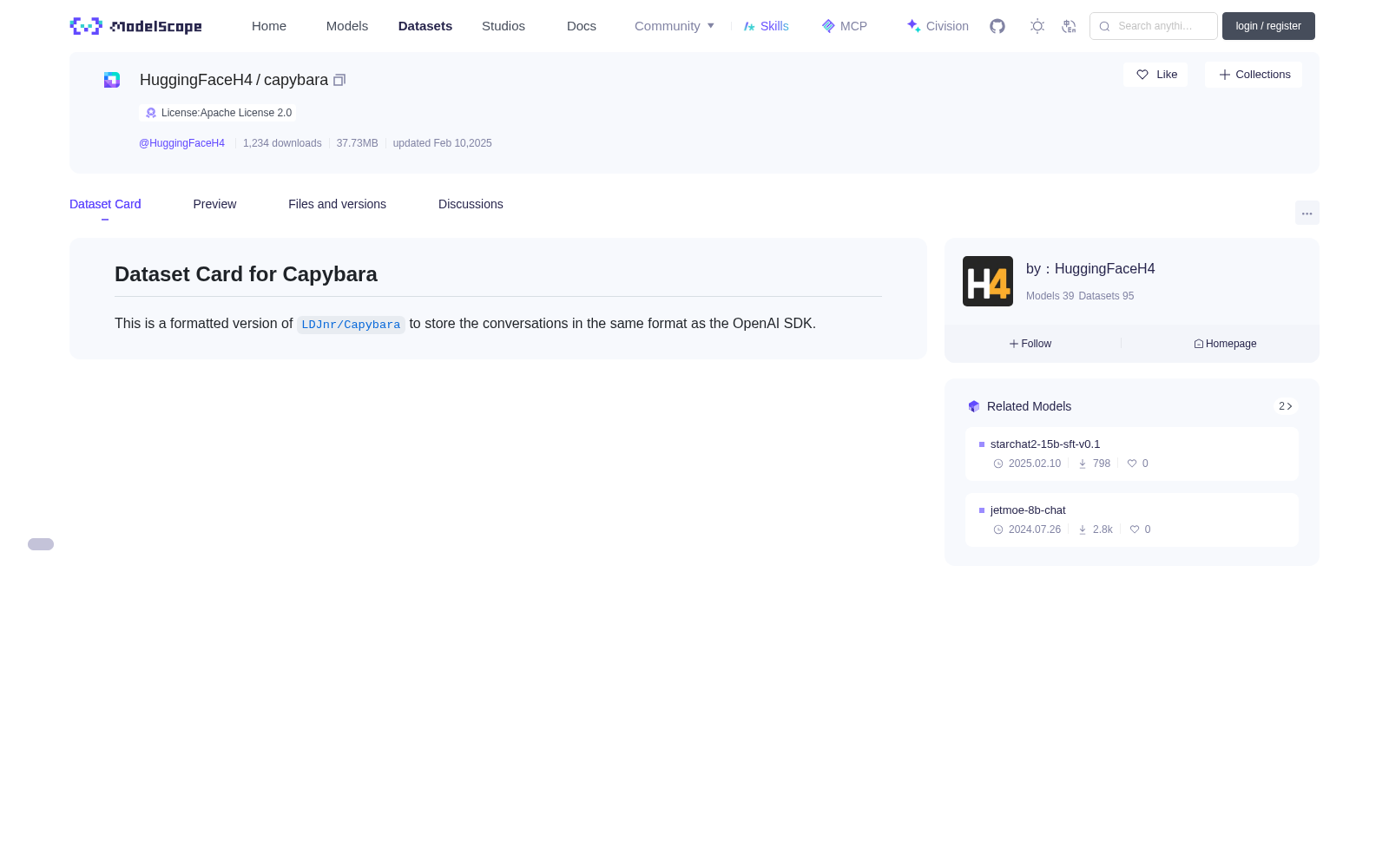The height and width of the screenshot is (868, 1389).
Task: Open the Docs menu item
Action: point(582,26)
